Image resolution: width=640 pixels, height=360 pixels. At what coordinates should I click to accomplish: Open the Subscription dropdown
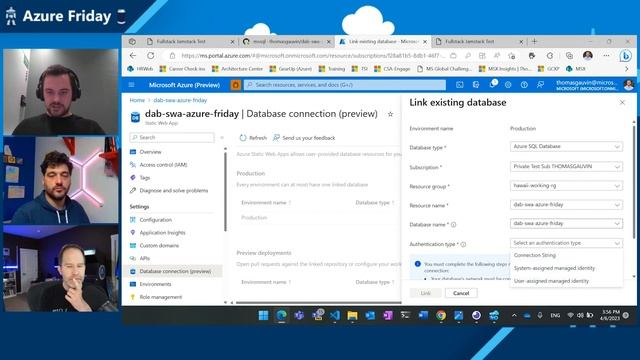point(566,167)
